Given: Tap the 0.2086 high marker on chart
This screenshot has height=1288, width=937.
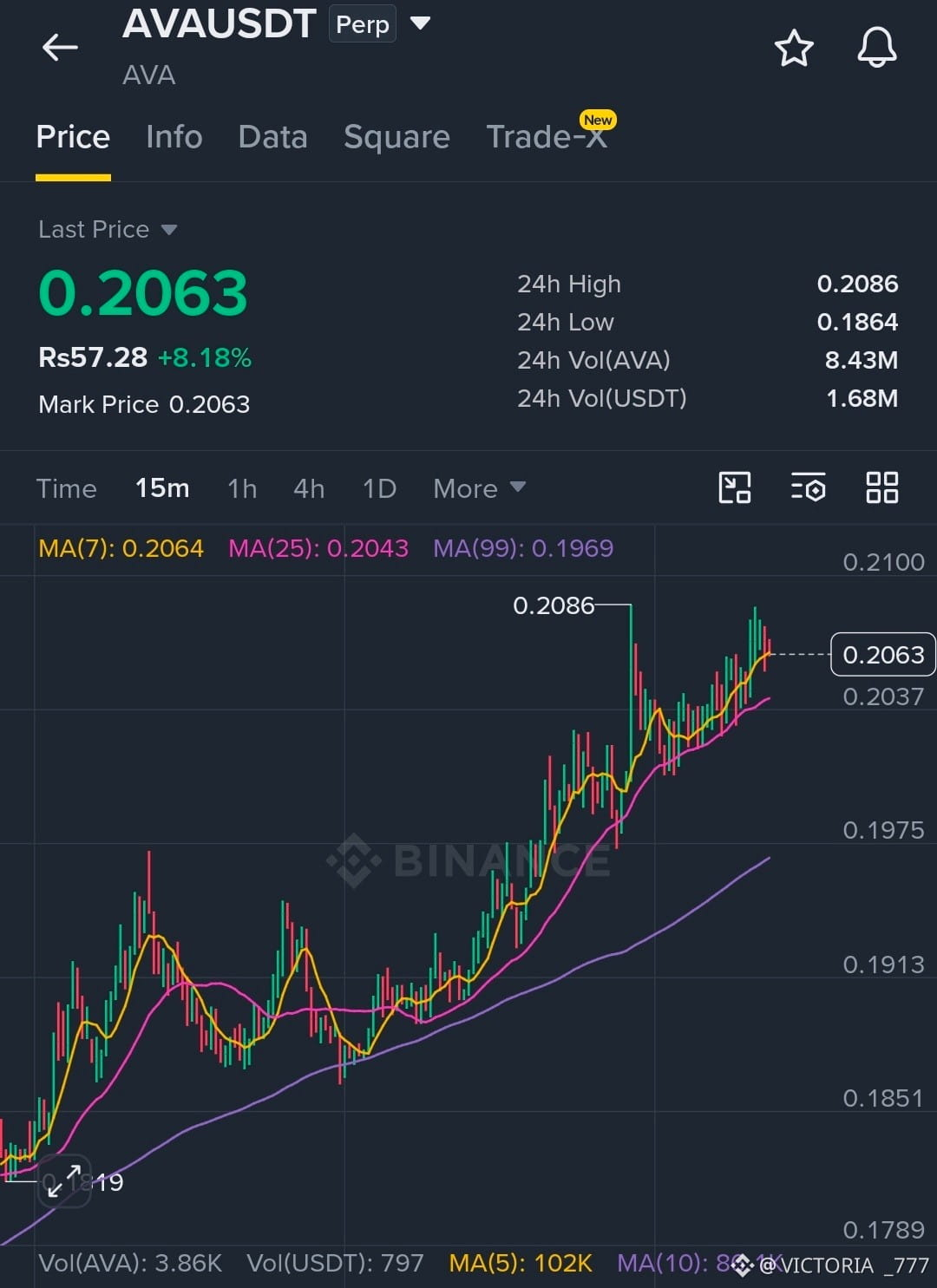Looking at the screenshot, I should (x=554, y=605).
